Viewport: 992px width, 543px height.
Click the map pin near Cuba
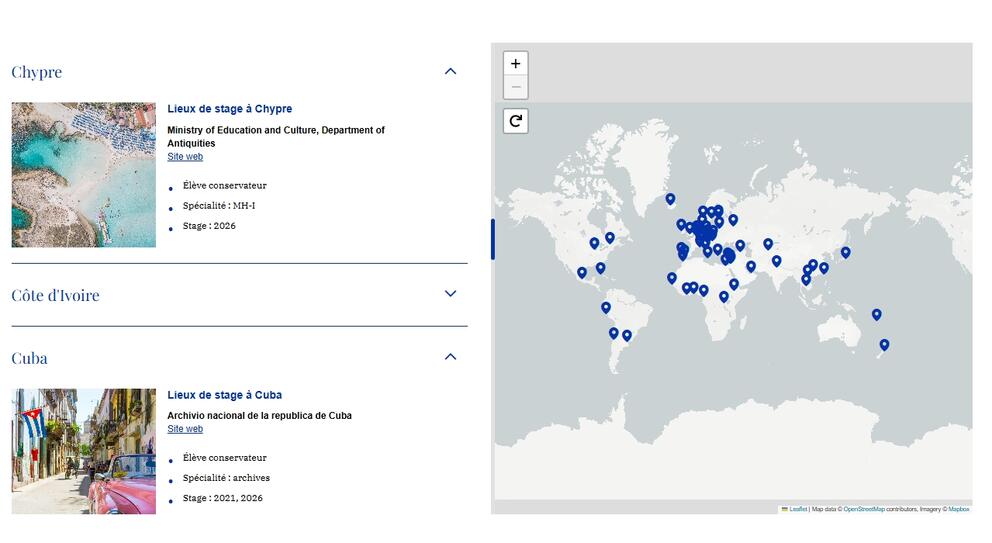(600, 268)
